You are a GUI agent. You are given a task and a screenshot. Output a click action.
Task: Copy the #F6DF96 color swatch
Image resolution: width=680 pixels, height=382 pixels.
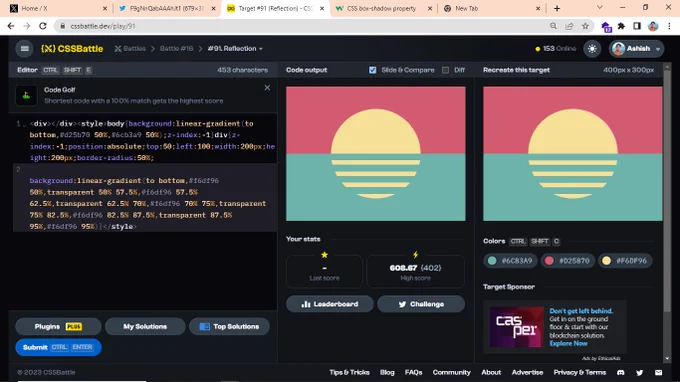coord(625,261)
